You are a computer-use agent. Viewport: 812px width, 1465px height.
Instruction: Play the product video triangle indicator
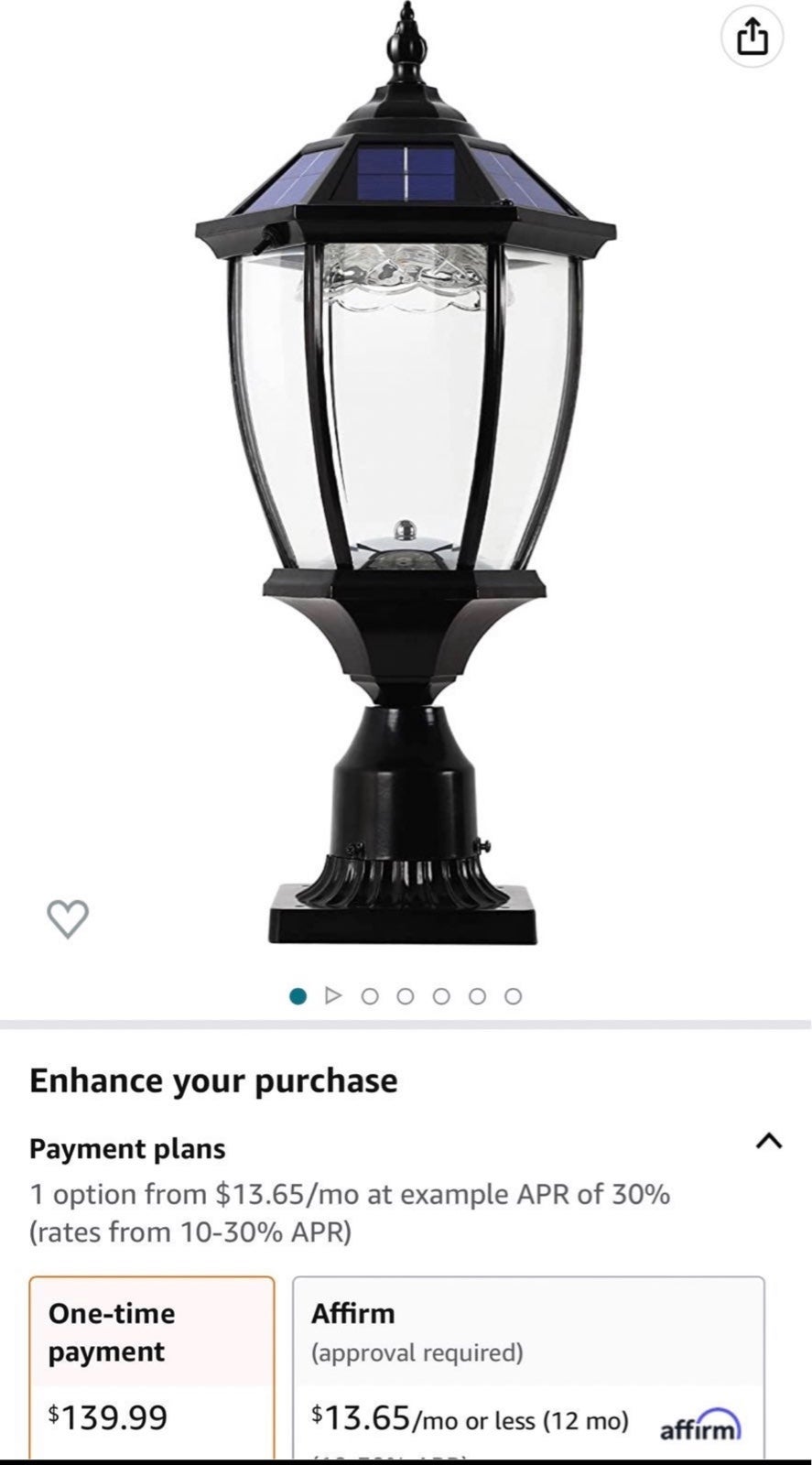point(333,995)
